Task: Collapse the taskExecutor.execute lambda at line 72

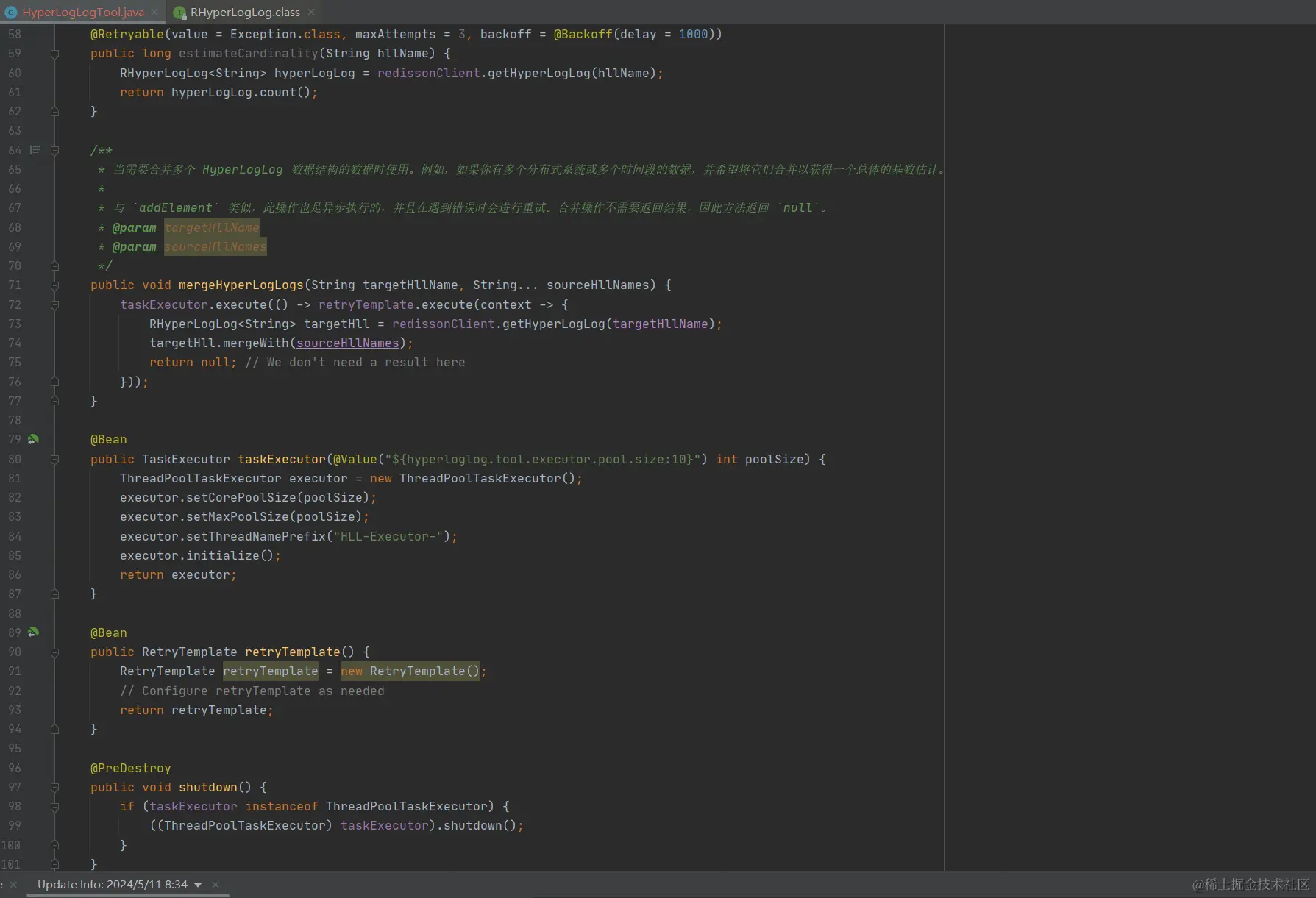Action: pyautogui.click(x=54, y=304)
